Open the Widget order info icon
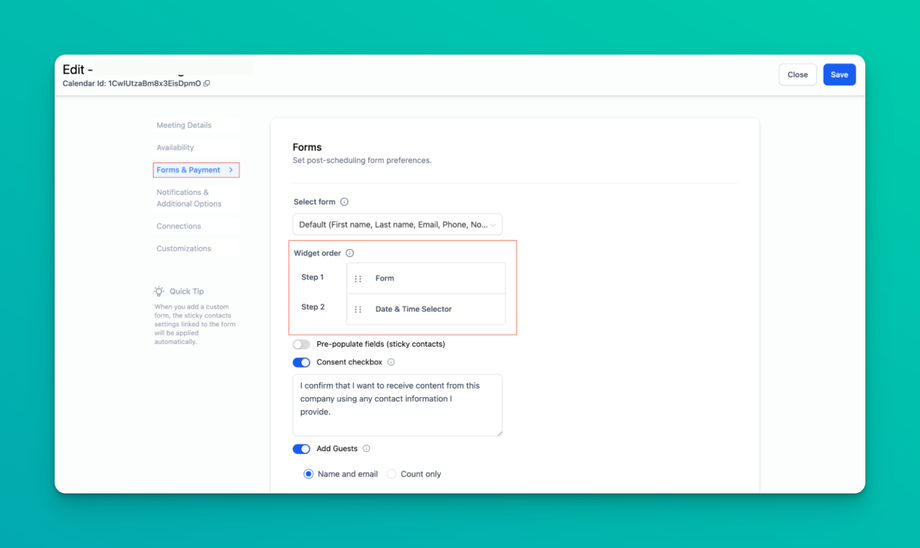Image resolution: width=920 pixels, height=548 pixels. tap(350, 253)
